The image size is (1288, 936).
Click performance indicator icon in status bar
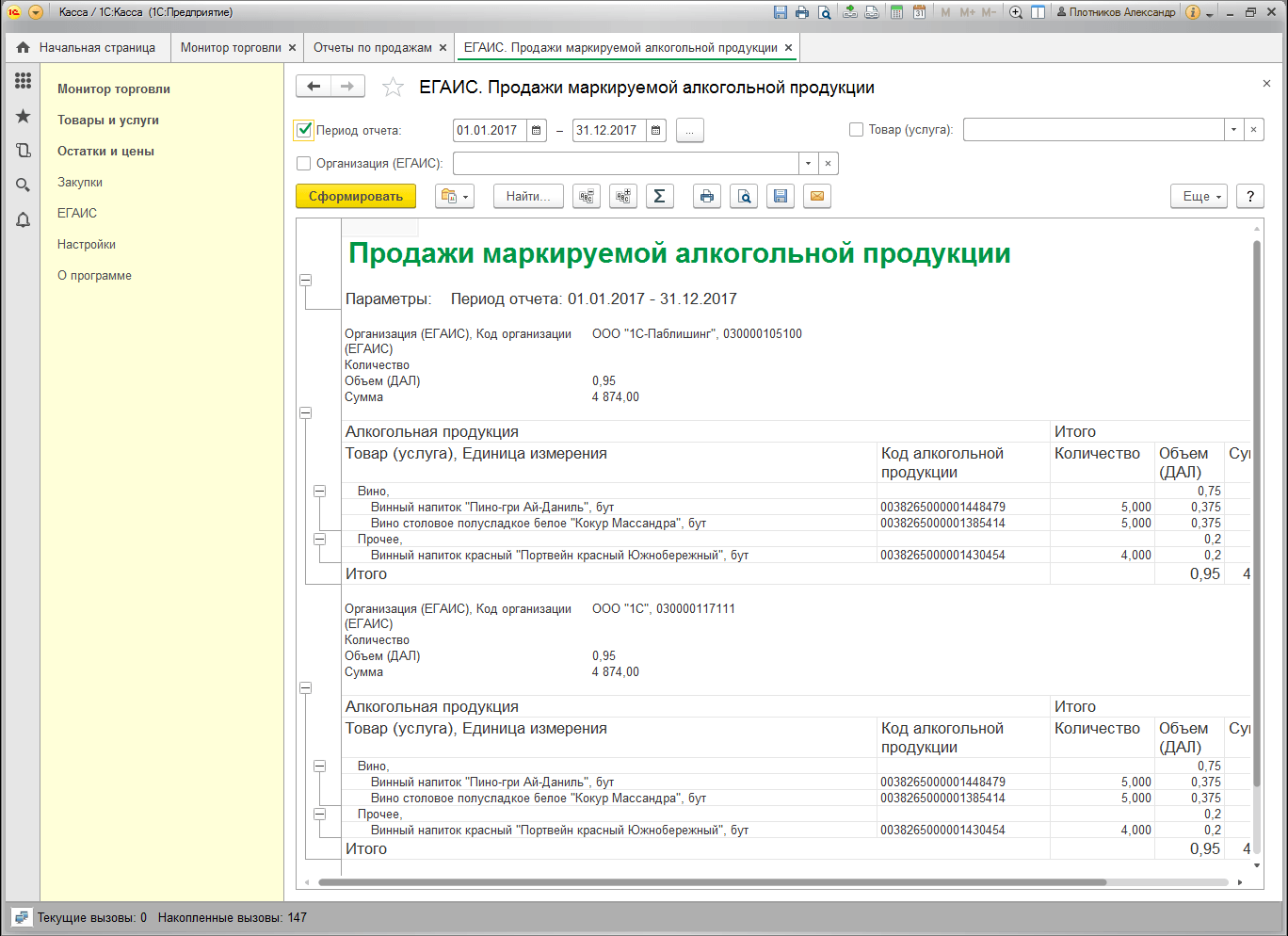tap(22, 917)
